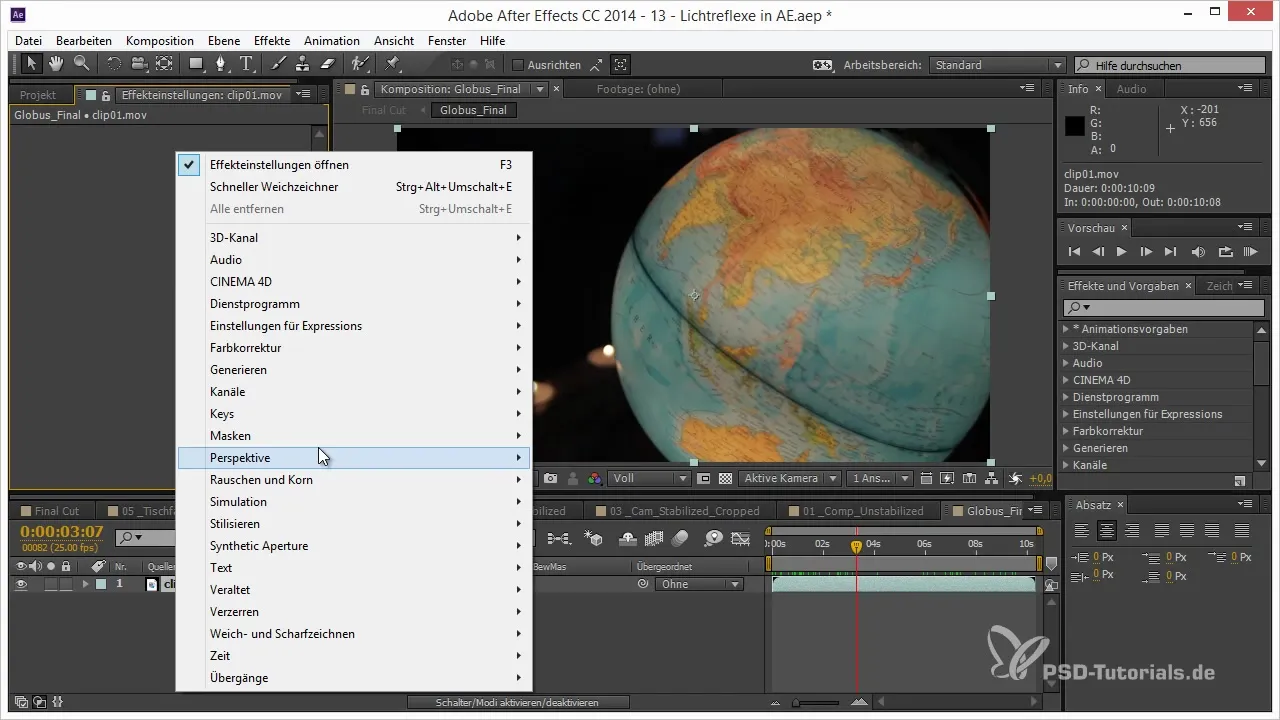Select the Type text tool
The width and height of the screenshot is (1280, 720).
246,64
